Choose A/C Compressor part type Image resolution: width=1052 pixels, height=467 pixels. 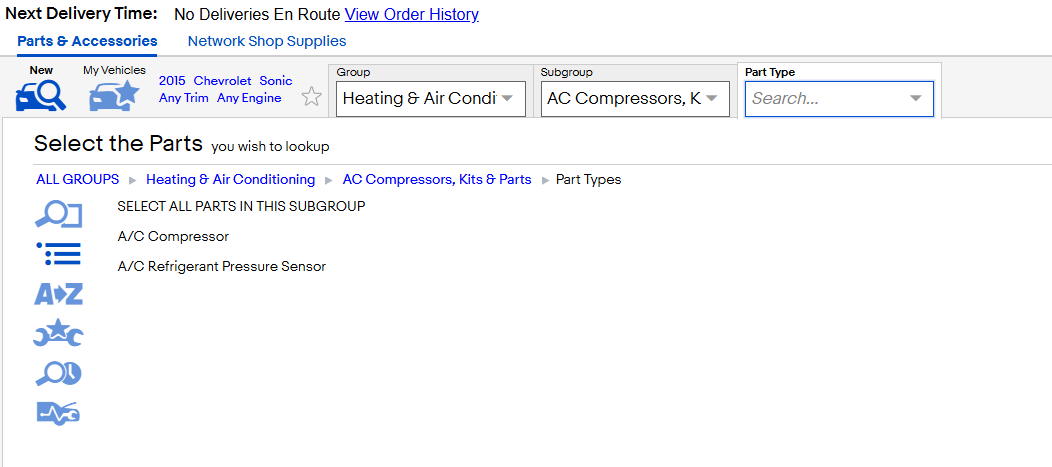173,236
